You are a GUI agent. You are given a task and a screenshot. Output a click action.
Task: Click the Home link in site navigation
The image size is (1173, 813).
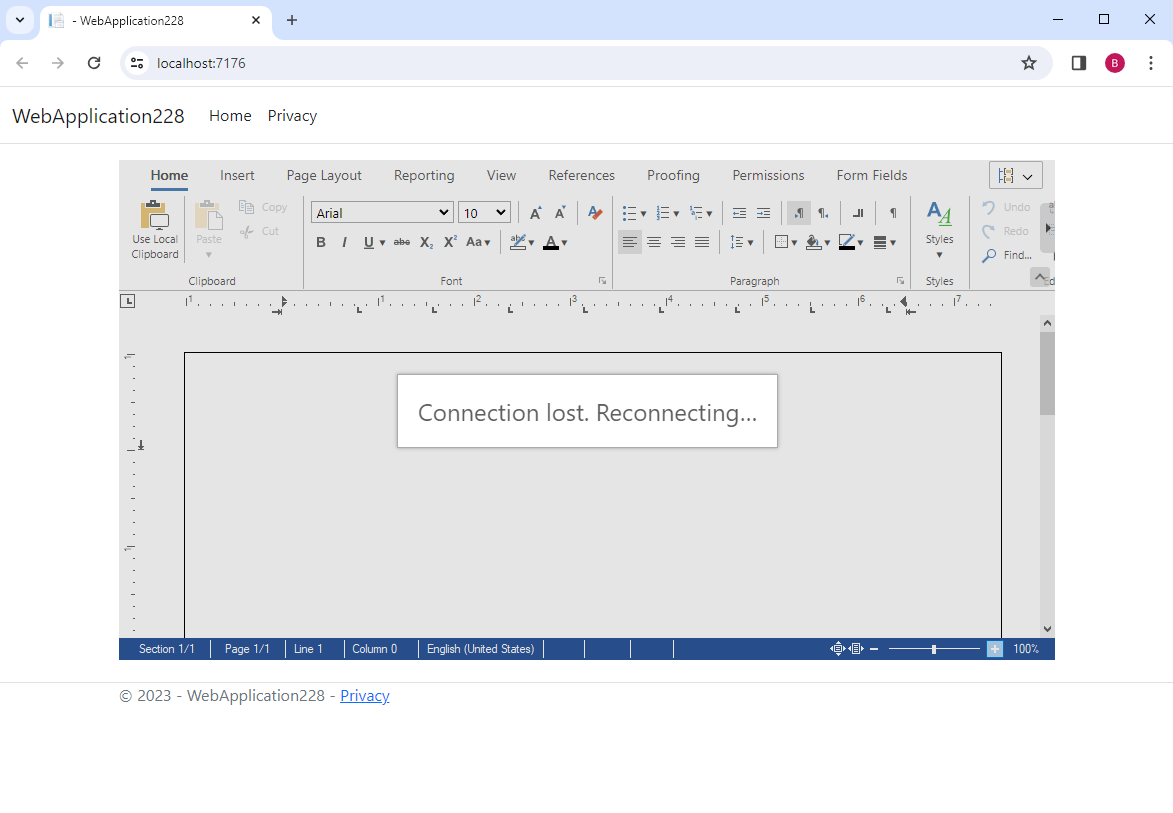(x=230, y=116)
